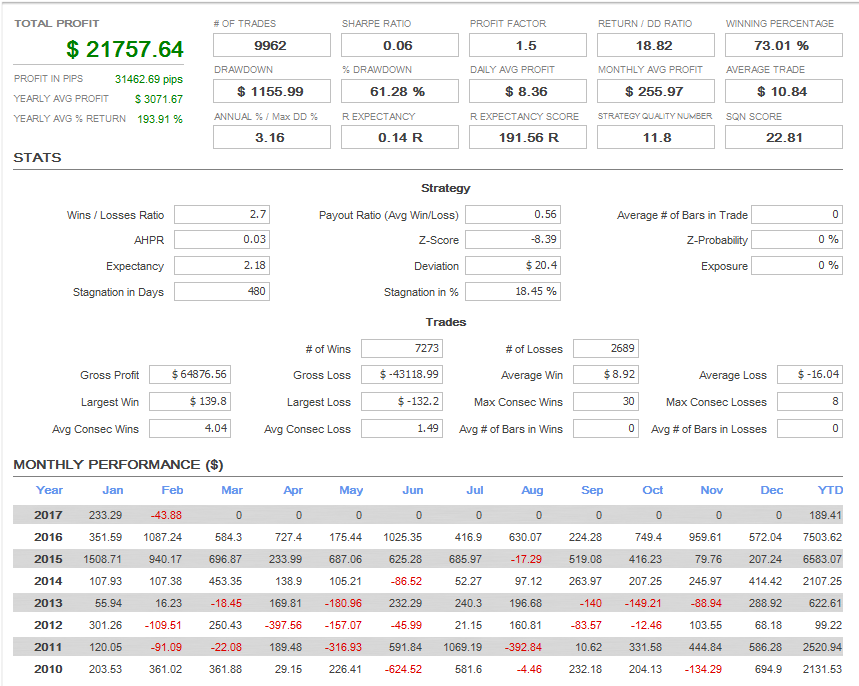
Task: Select Stagnation in Days field 480
Action: click(x=222, y=291)
